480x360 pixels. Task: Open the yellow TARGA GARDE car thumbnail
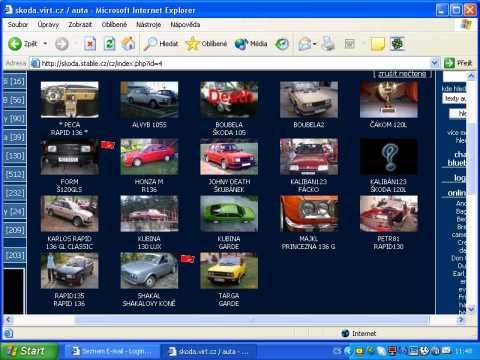(229, 271)
